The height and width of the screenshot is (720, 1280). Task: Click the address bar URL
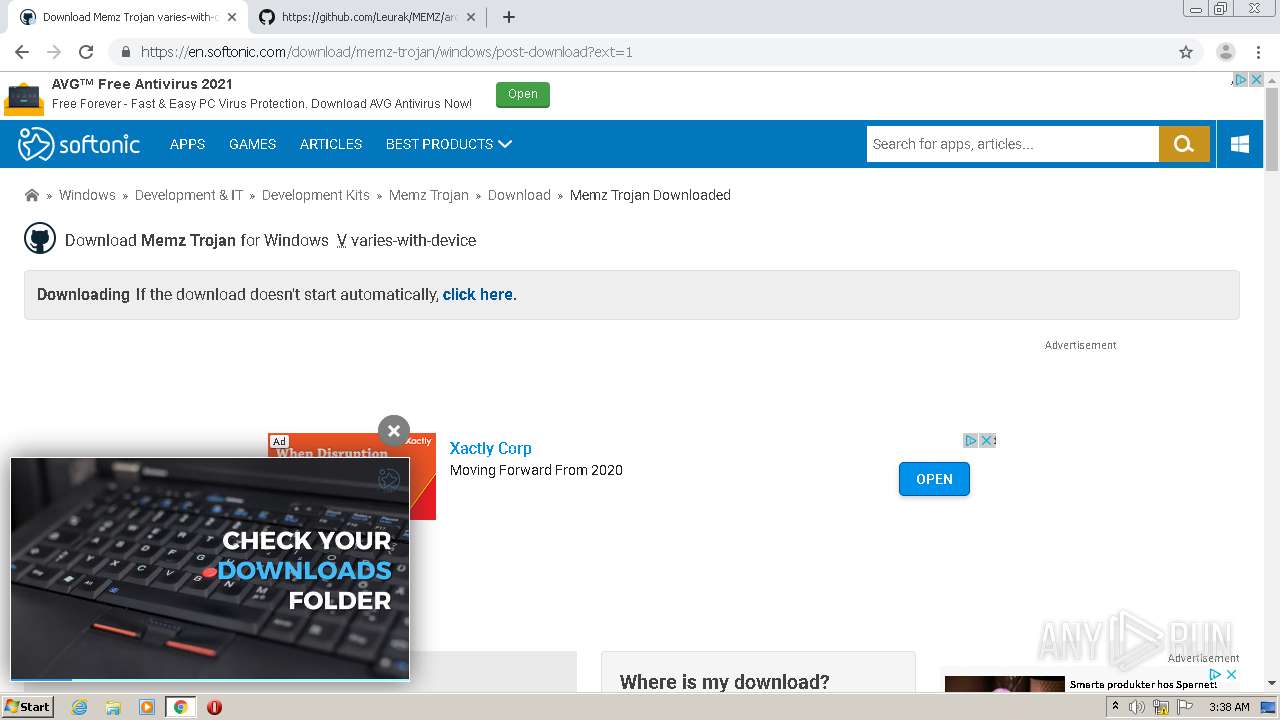click(x=386, y=52)
